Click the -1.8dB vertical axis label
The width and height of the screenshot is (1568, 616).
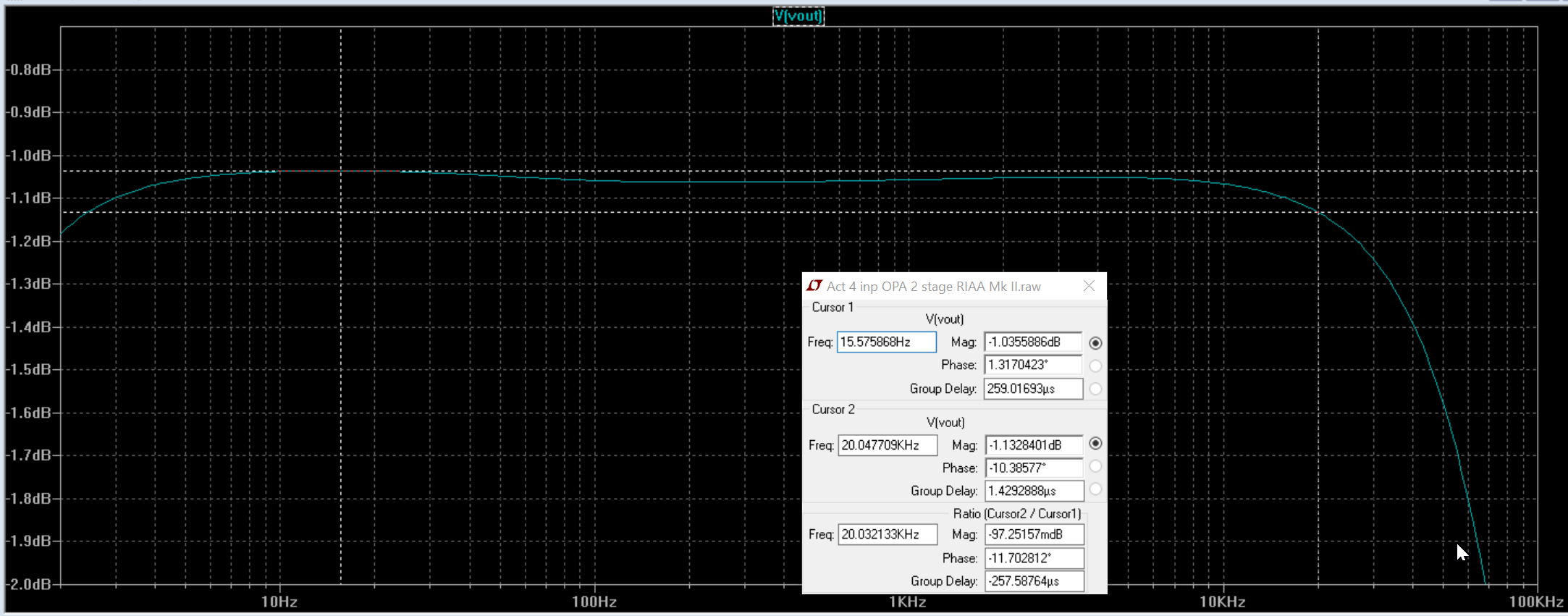(x=29, y=499)
